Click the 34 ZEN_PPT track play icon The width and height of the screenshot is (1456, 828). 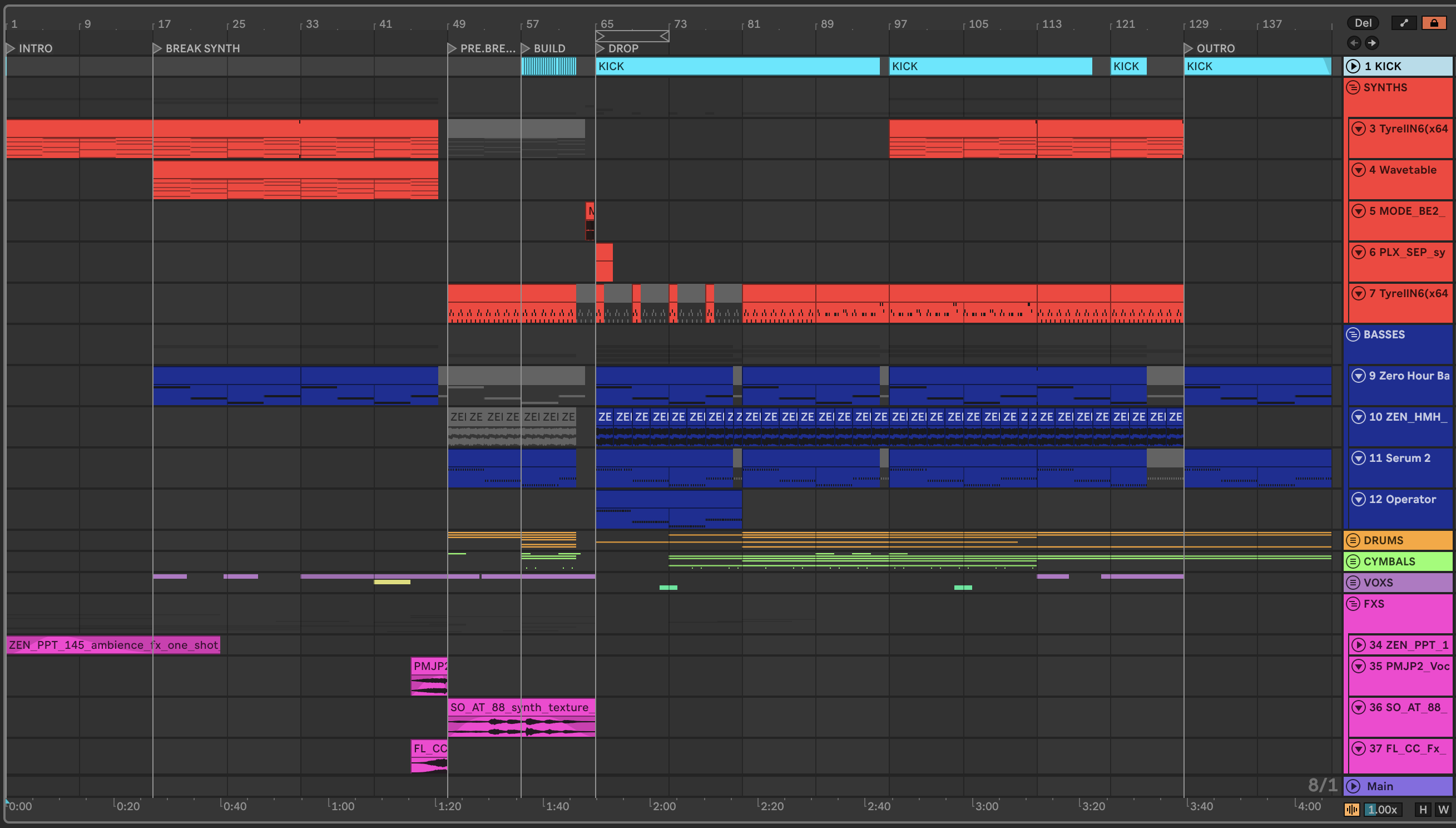coord(1358,644)
